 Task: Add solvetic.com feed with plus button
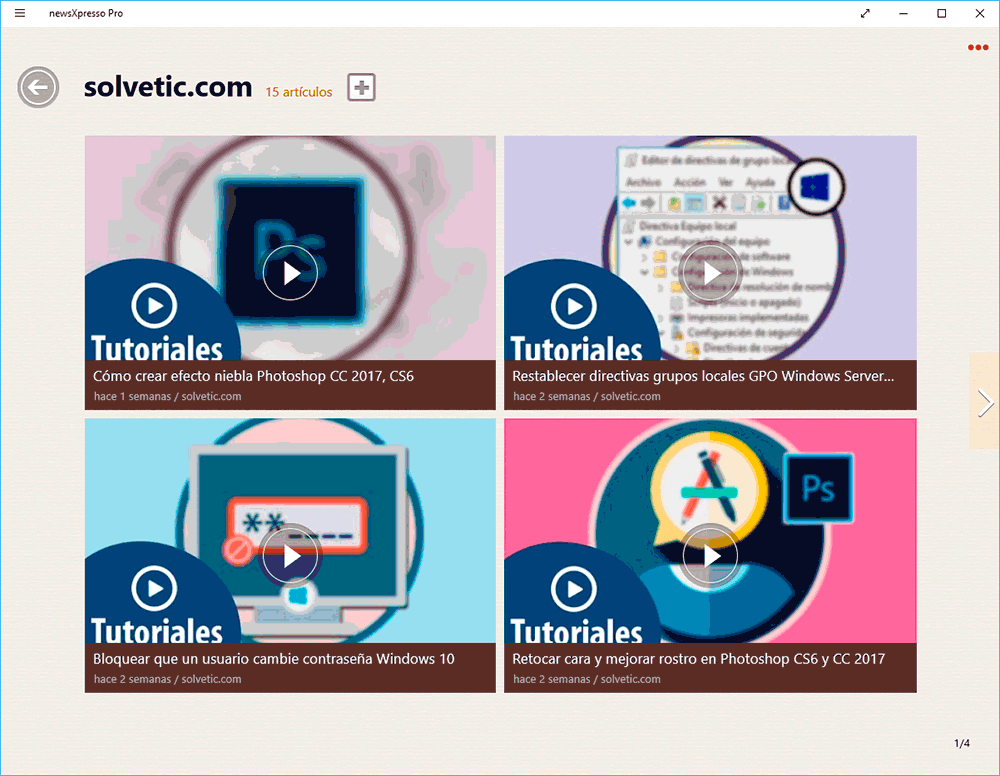click(361, 87)
